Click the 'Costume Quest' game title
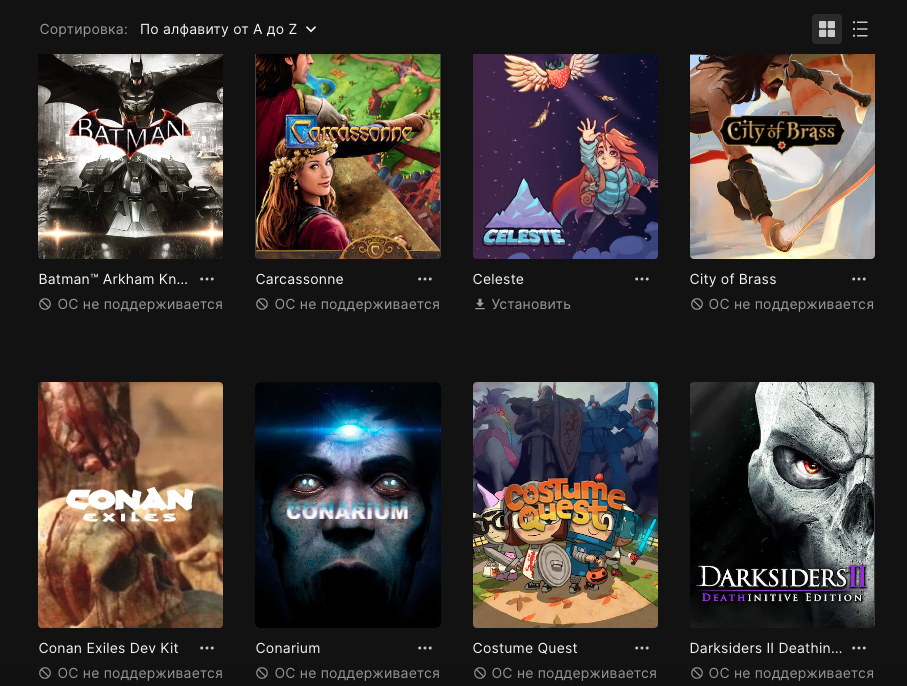907x686 pixels. [x=525, y=648]
